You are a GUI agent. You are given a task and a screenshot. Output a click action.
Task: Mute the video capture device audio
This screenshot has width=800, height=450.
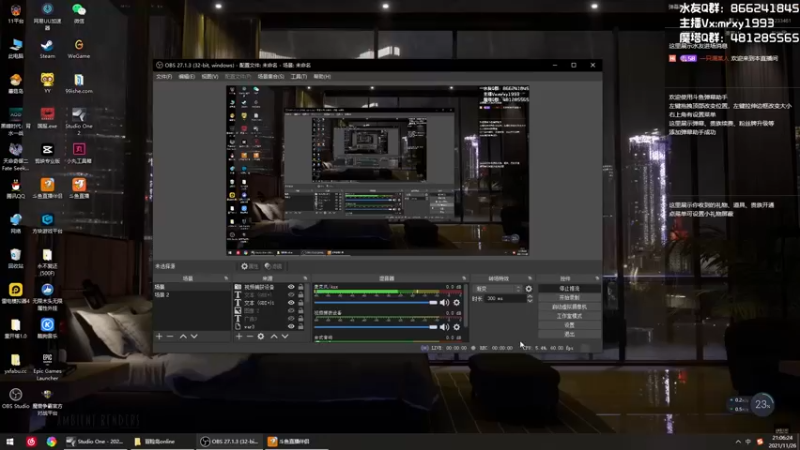pos(445,327)
